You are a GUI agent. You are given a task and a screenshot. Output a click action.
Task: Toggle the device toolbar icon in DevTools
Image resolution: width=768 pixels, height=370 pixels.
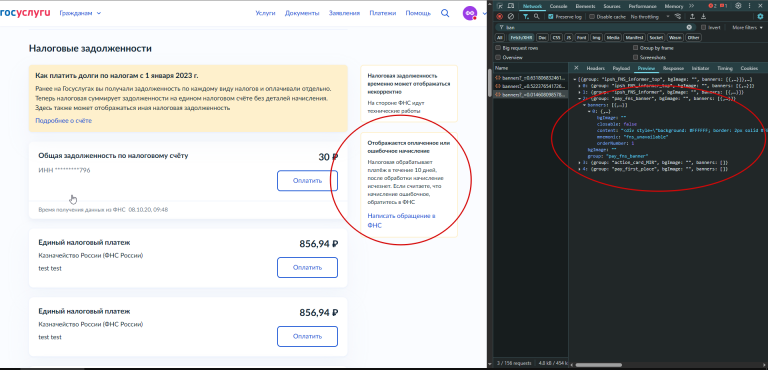click(510, 6)
